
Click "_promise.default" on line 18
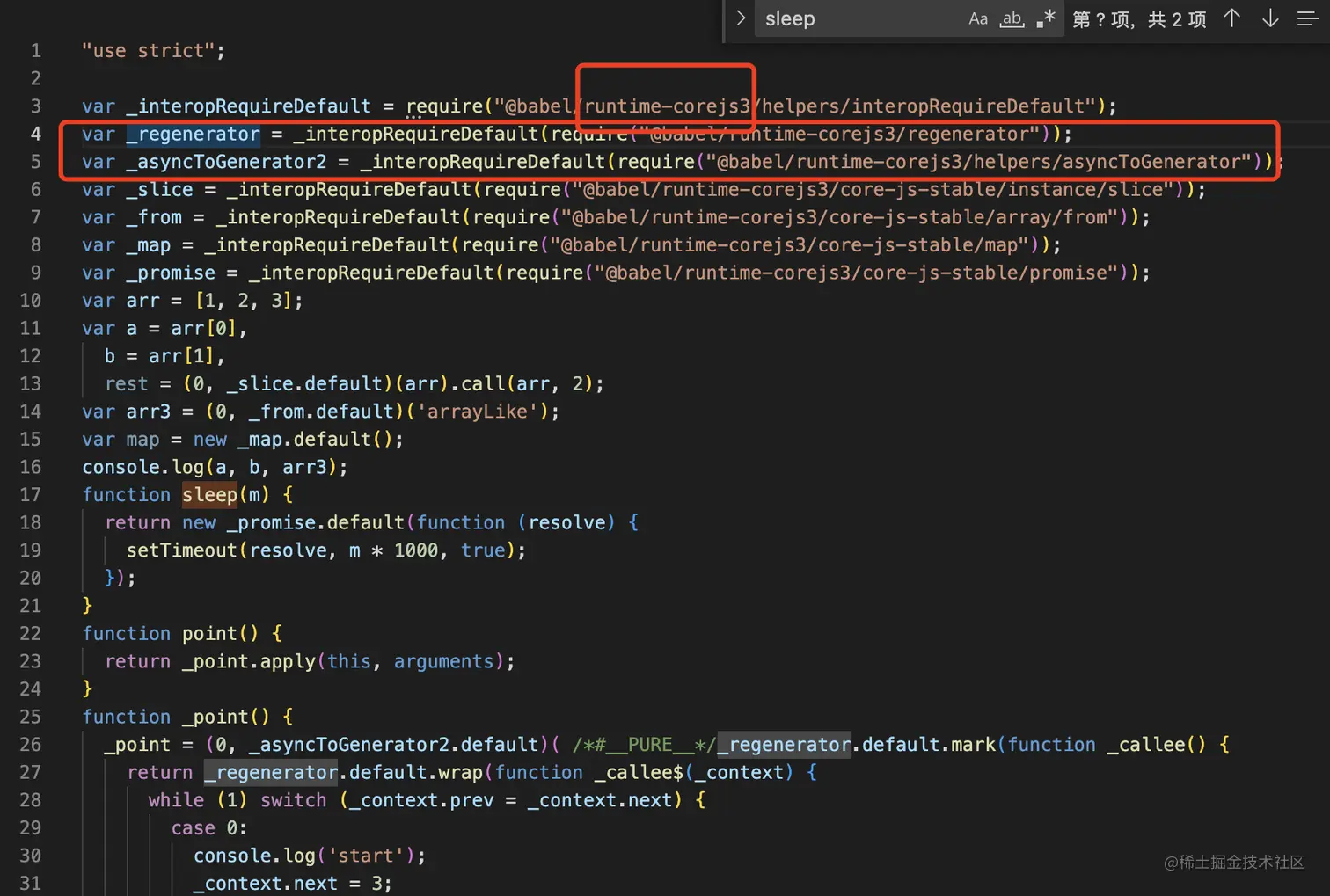click(316, 523)
